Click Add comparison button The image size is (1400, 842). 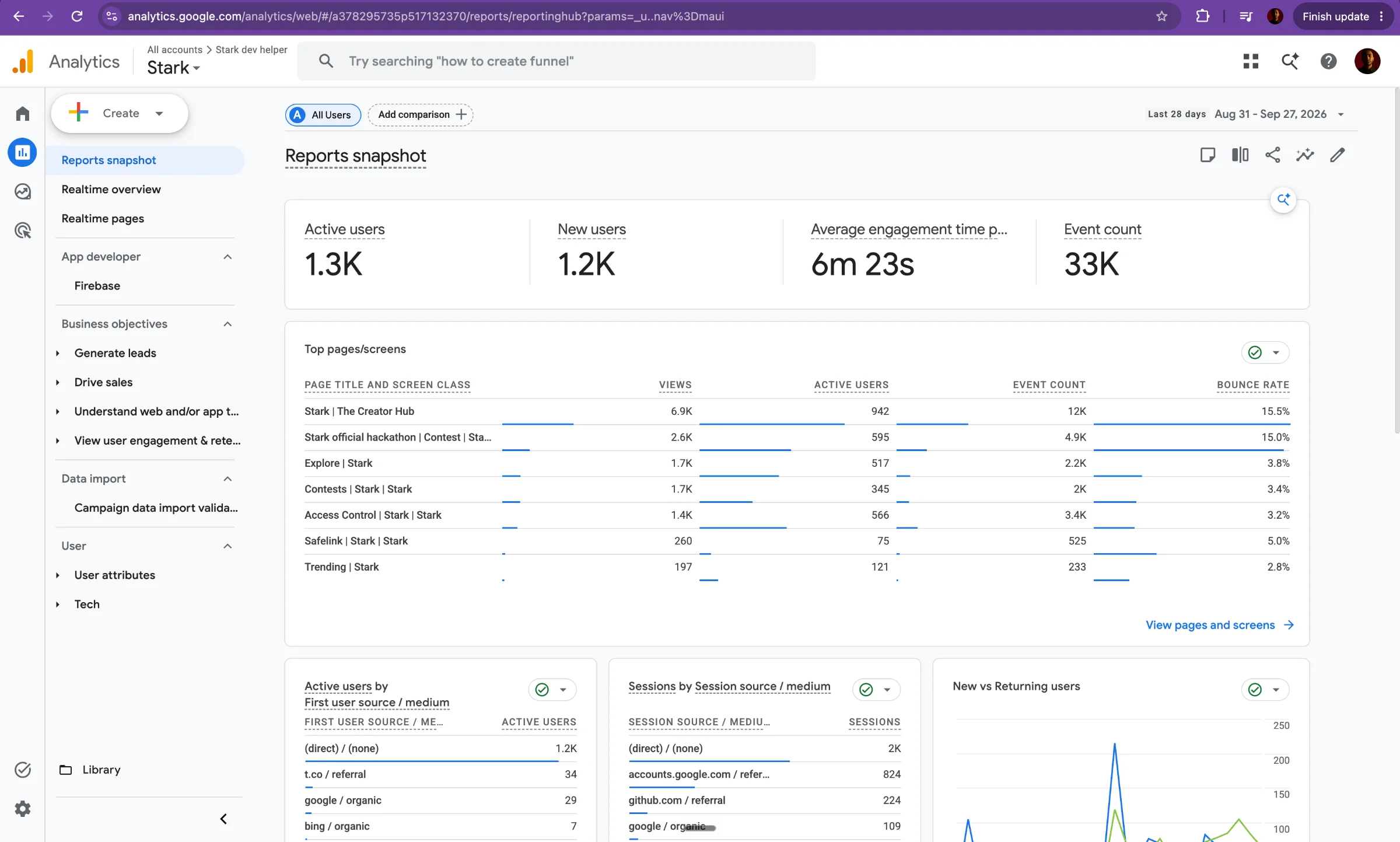421,114
